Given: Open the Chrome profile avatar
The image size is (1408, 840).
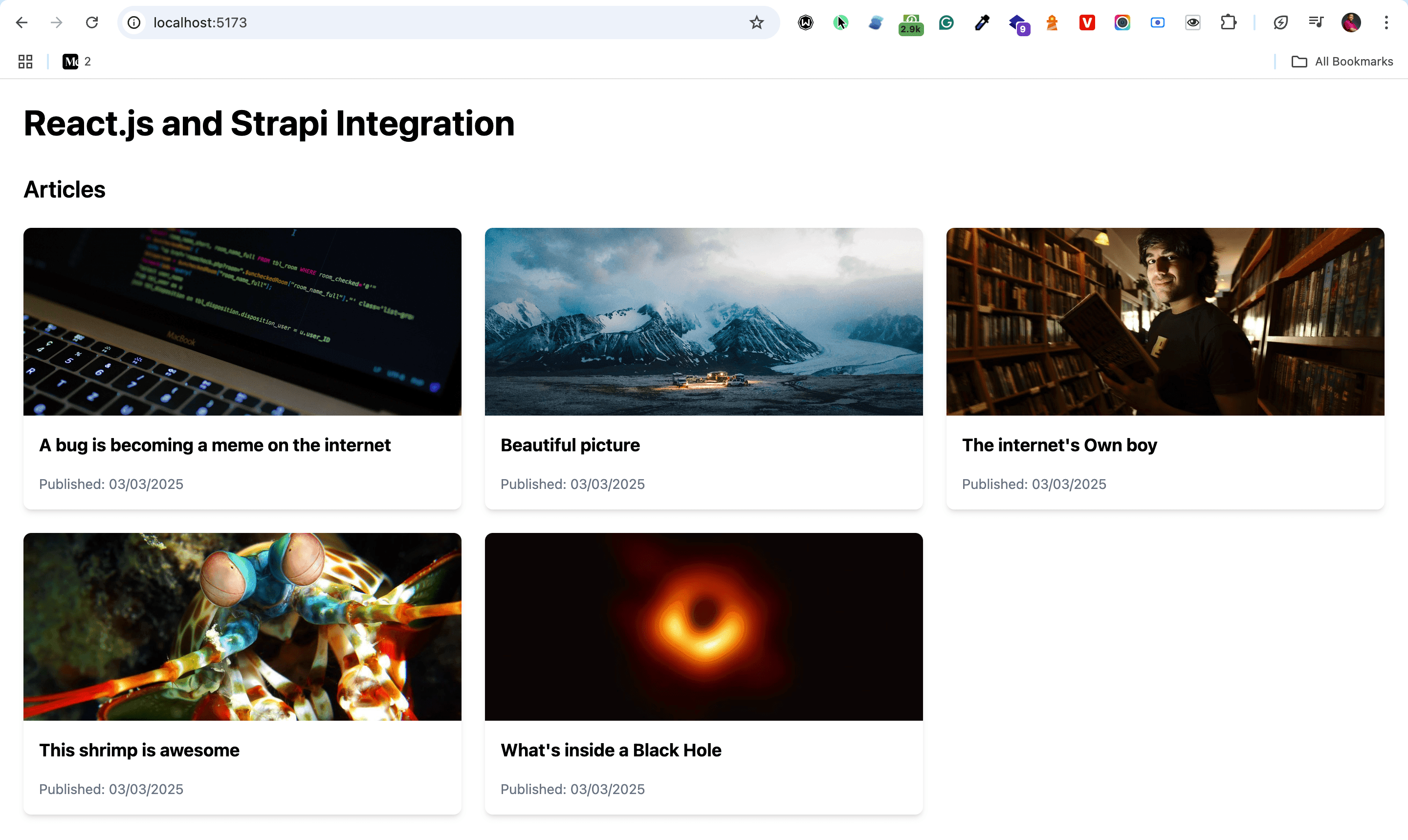Looking at the screenshot, I should tap(1351, 22).
